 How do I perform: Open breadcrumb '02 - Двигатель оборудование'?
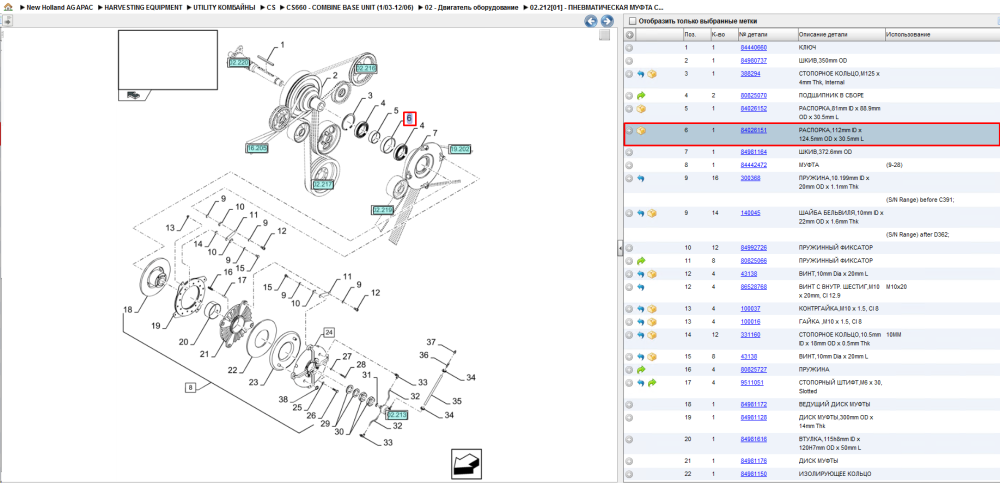point(473,7)
